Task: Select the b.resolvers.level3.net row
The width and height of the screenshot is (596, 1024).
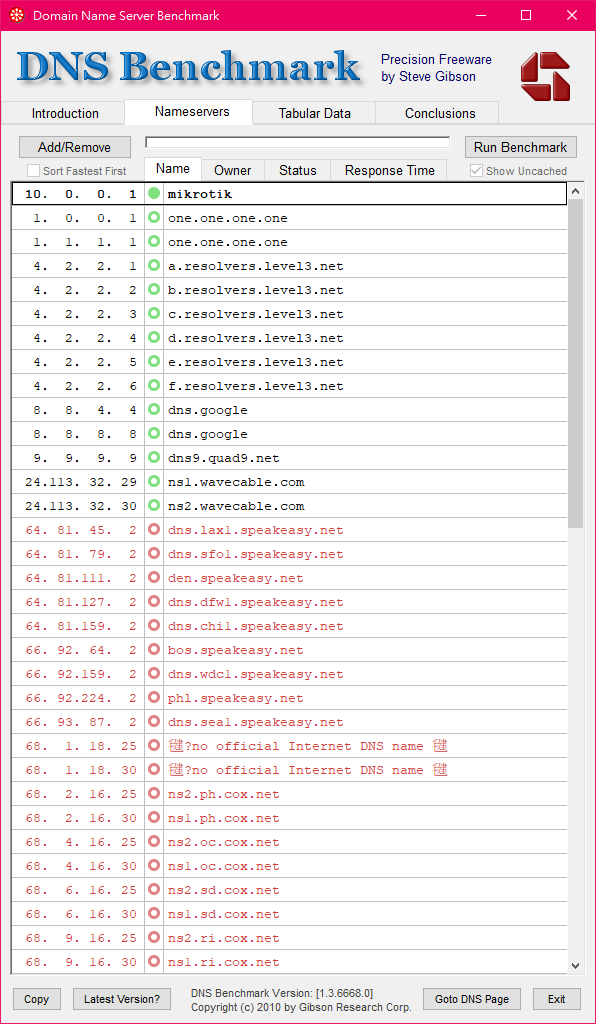Action: (x=289, y=290)
